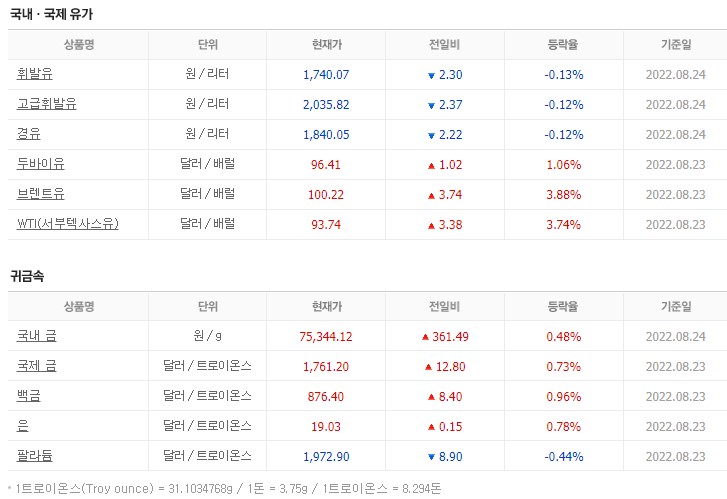Open the 은 product link
The width and height of the screenshot is (727, 499).
pos(23,426)
